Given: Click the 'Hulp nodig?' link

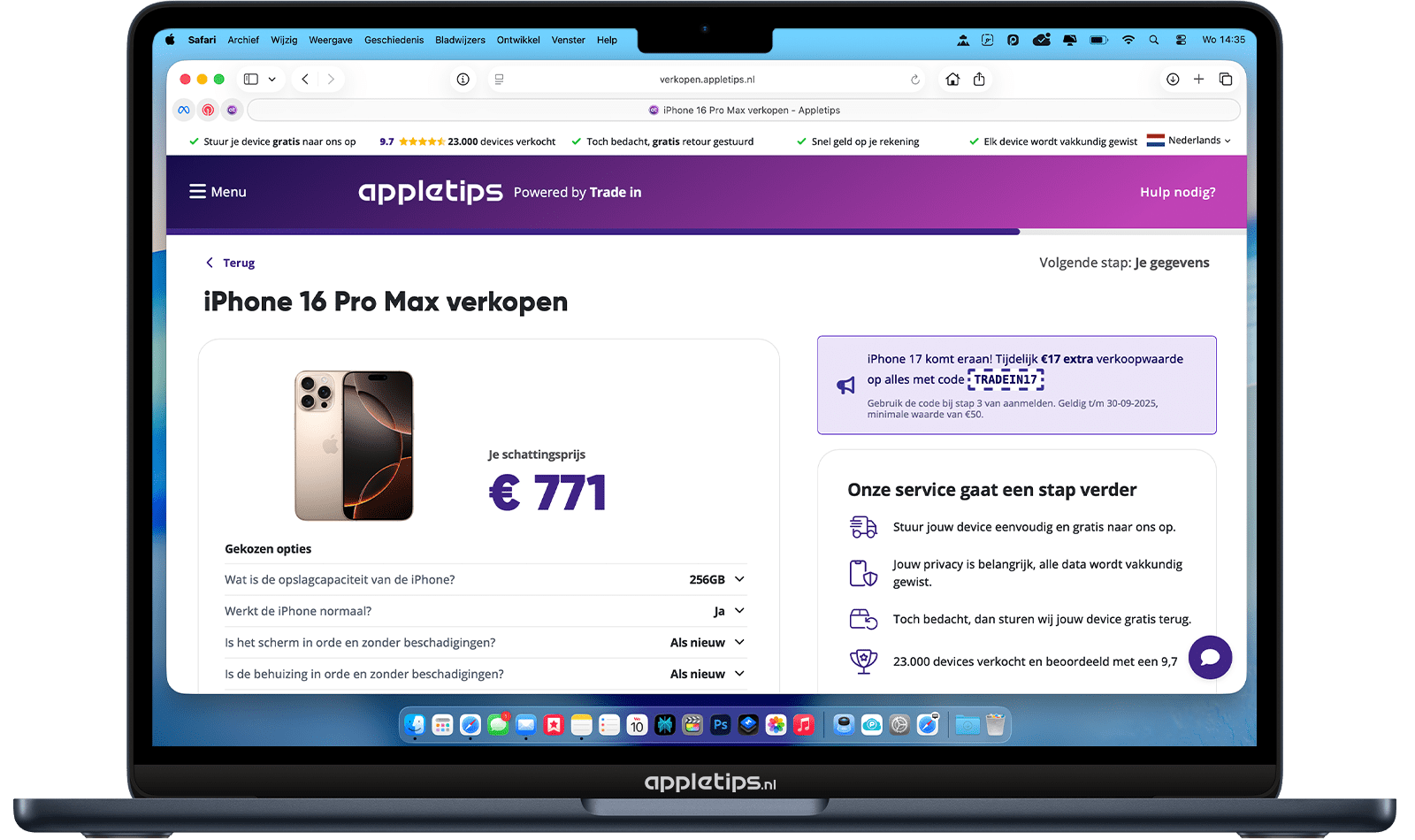Looking at the screenshot, I should point(1177,192).
